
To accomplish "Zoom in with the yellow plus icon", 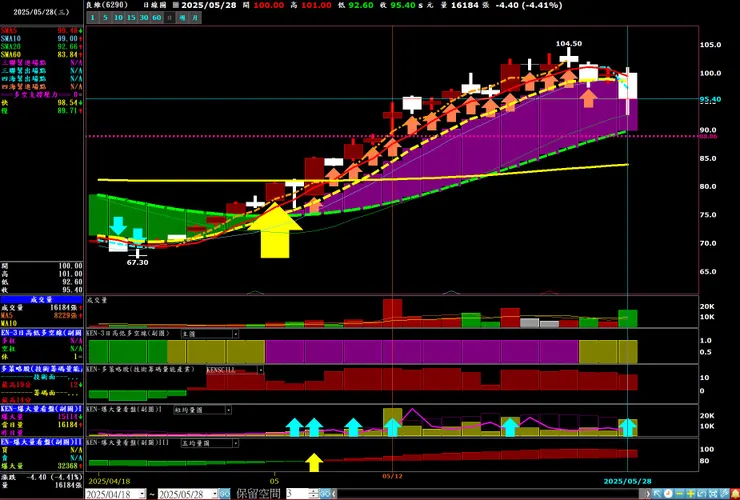I will 690,493.
